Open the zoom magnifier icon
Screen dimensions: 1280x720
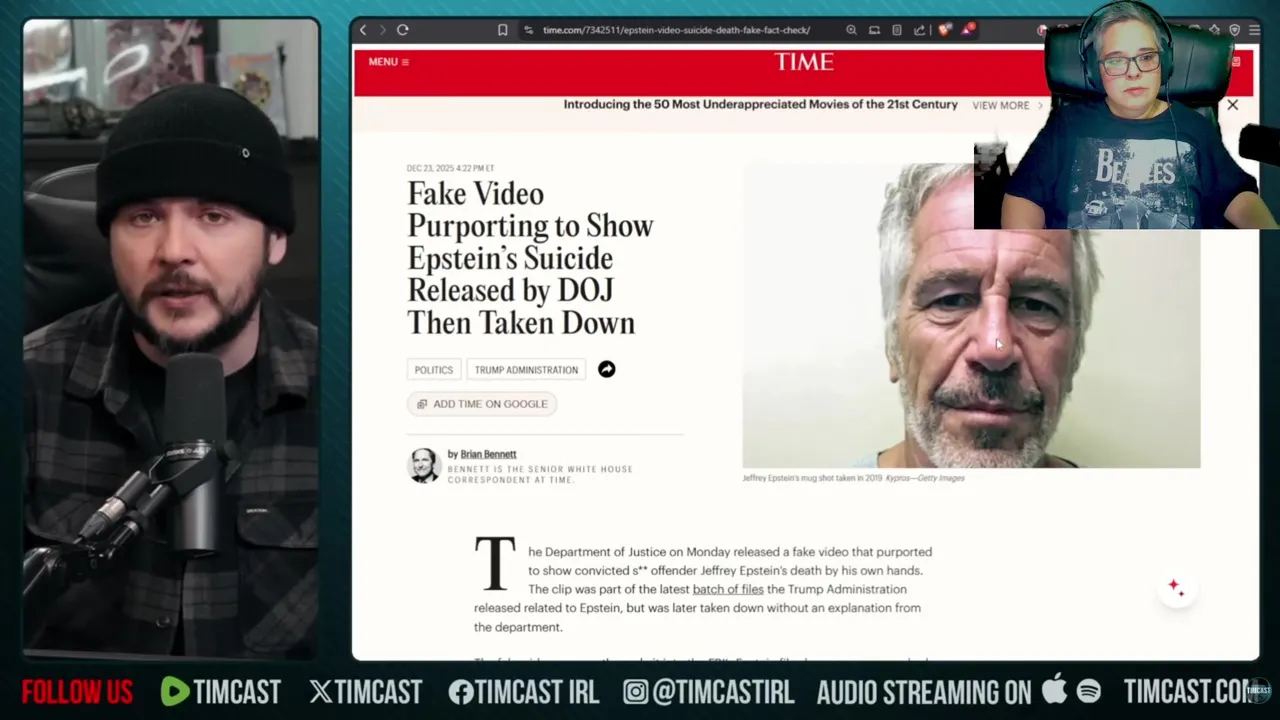click(x=851, y=30)
